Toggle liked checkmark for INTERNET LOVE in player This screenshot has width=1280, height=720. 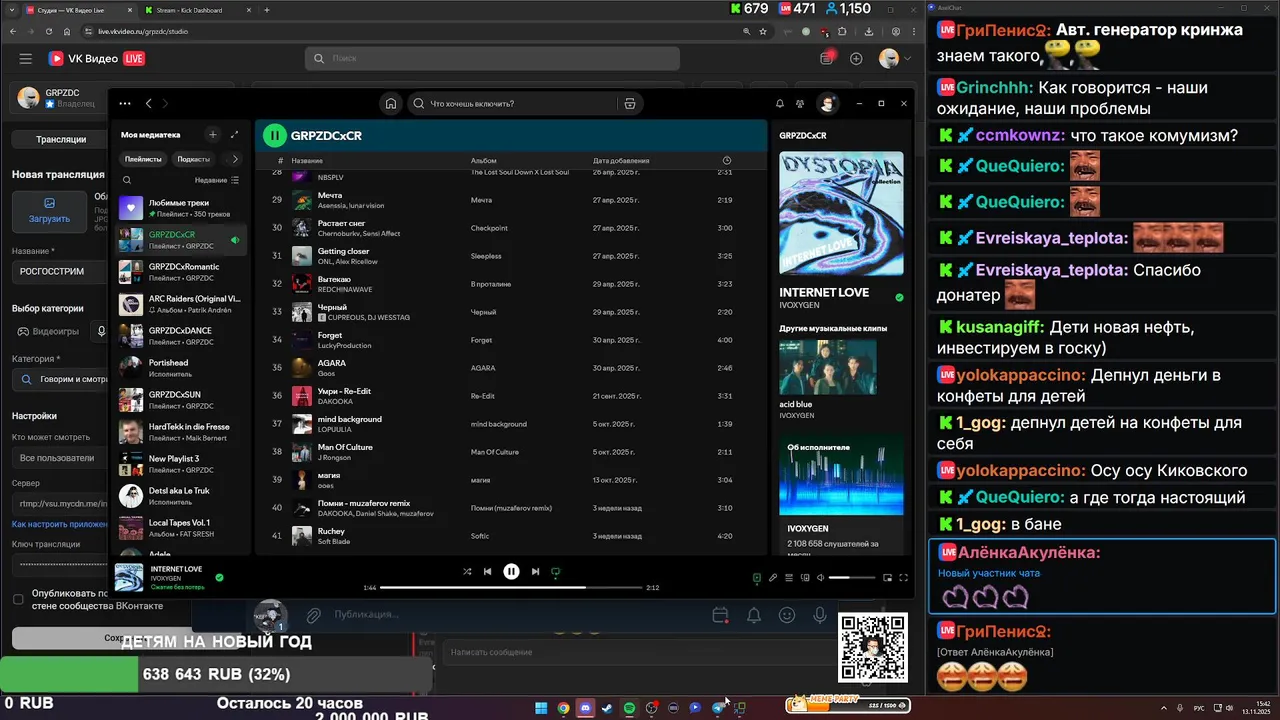pos(219,577)
